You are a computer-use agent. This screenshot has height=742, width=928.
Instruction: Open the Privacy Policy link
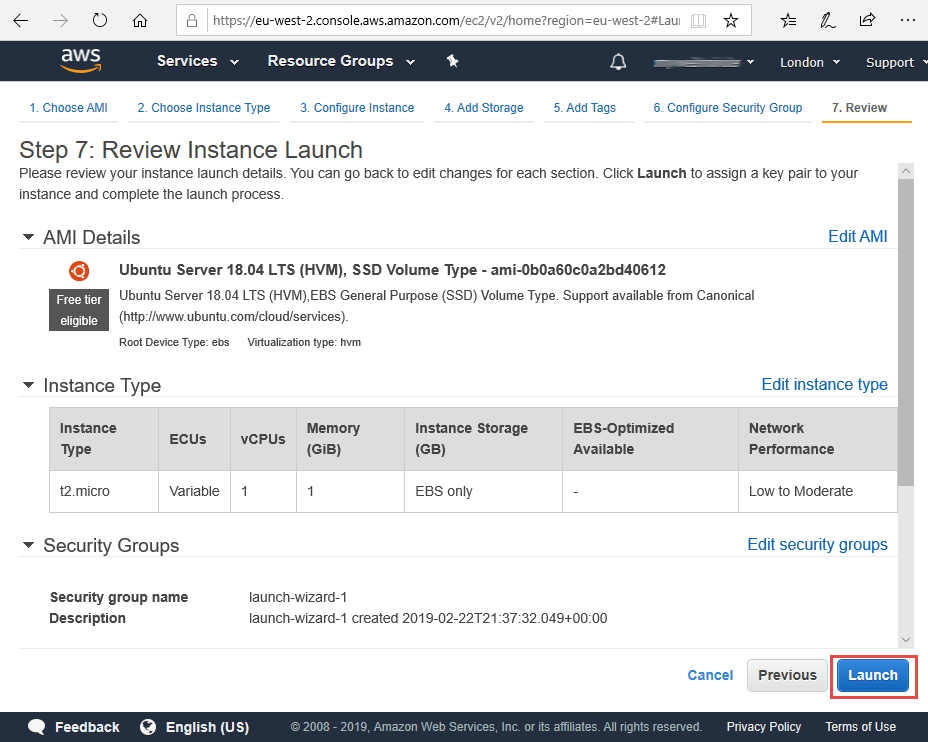click(x=763, y=727)
